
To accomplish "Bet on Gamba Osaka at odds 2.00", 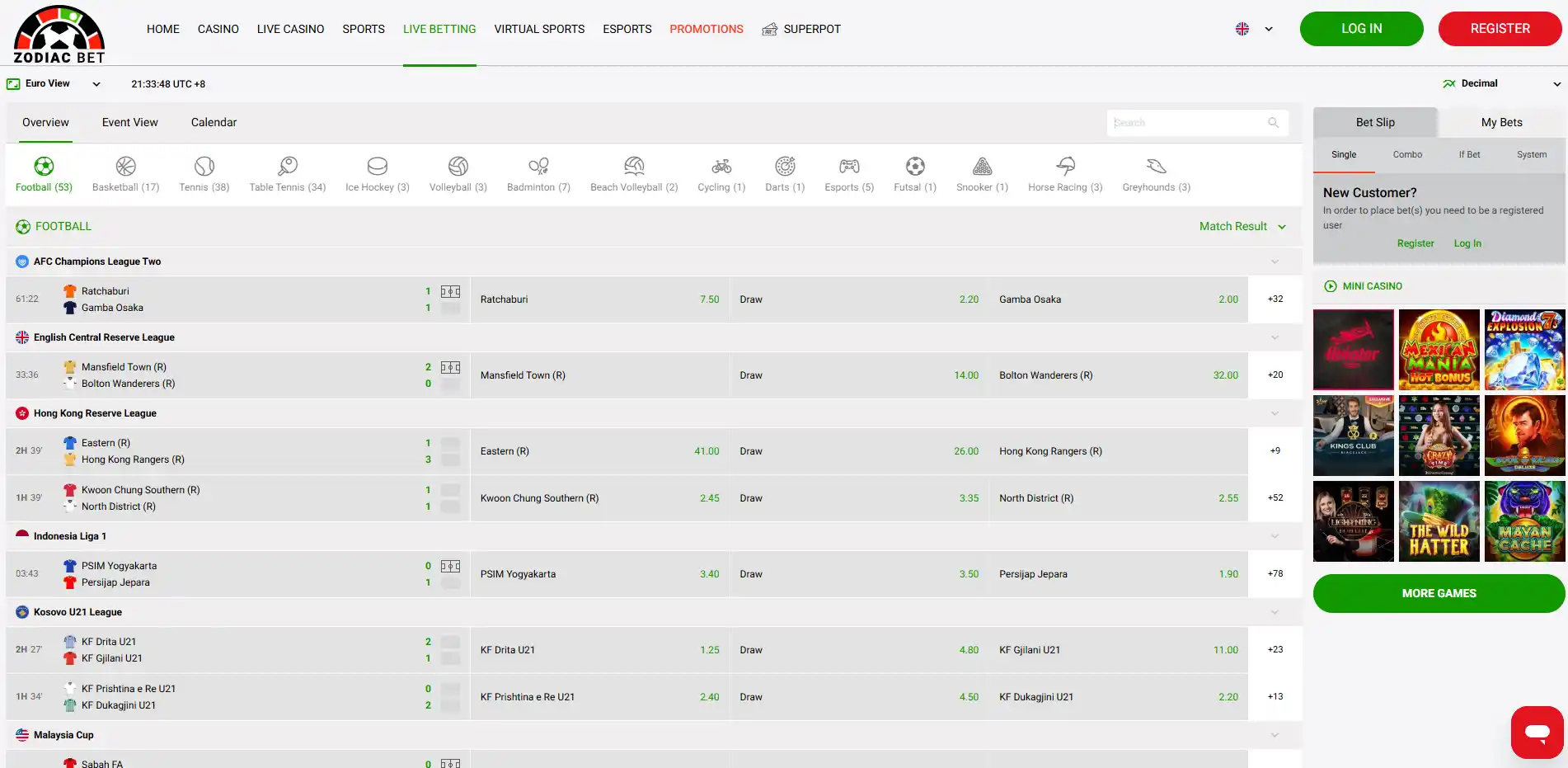I will 1119,299.
